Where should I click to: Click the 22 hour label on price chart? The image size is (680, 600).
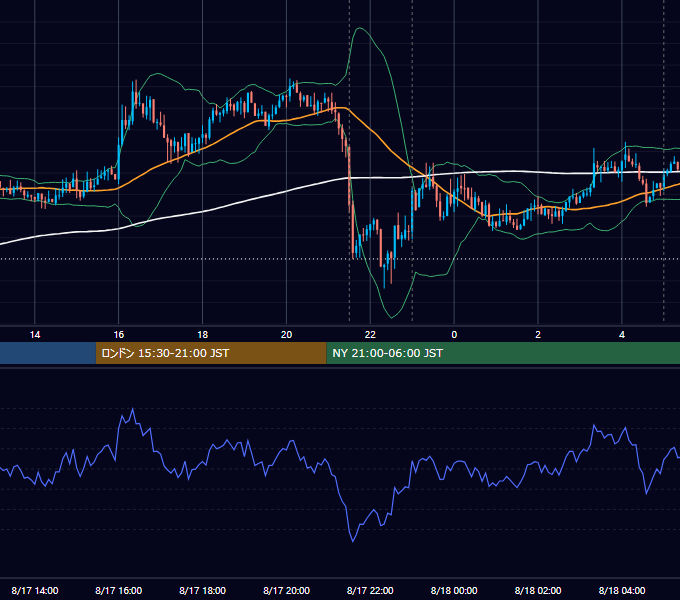[370, 335]
